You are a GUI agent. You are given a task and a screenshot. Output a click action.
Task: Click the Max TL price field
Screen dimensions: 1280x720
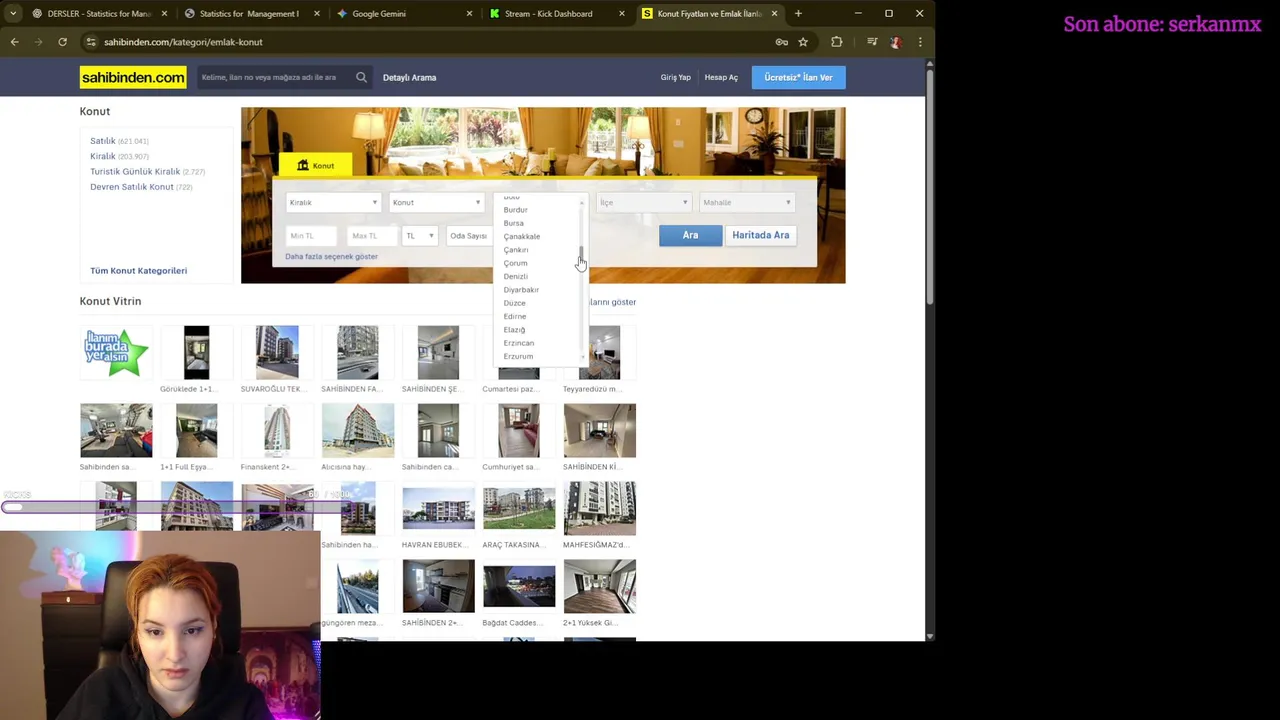coord(372,236)
